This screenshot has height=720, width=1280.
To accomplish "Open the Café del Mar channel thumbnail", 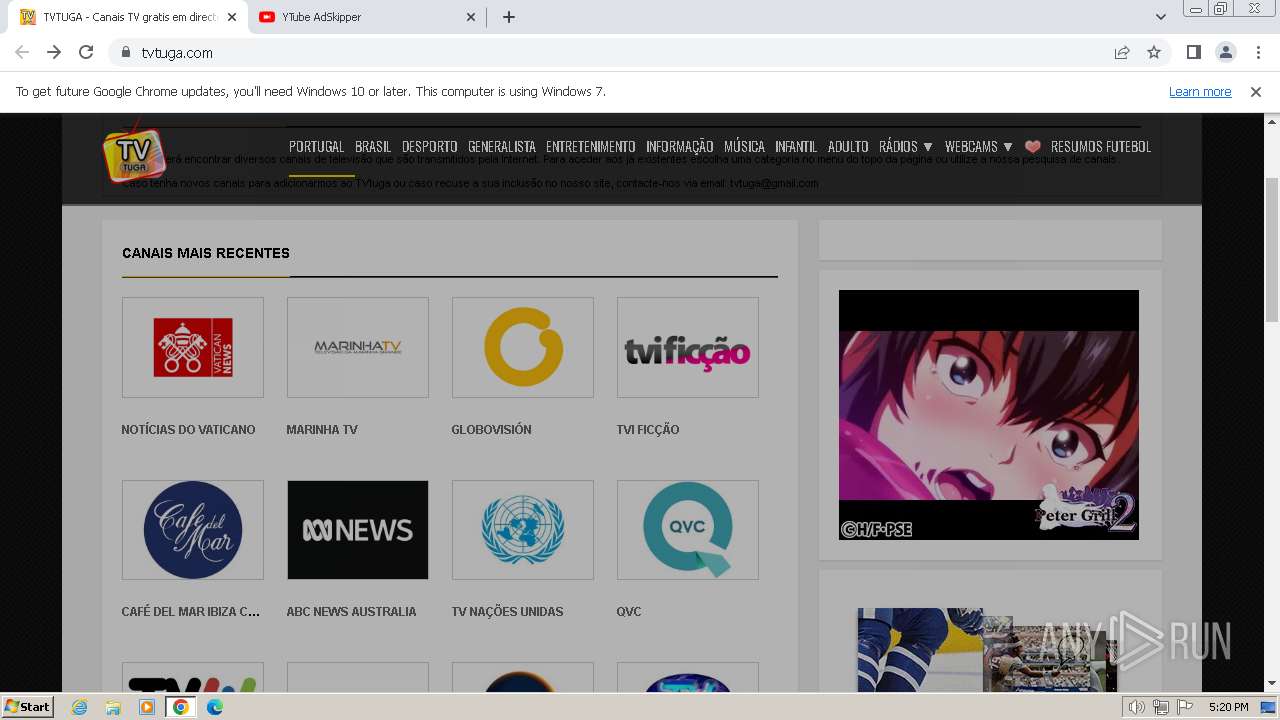I will click(x=193, y=530).
